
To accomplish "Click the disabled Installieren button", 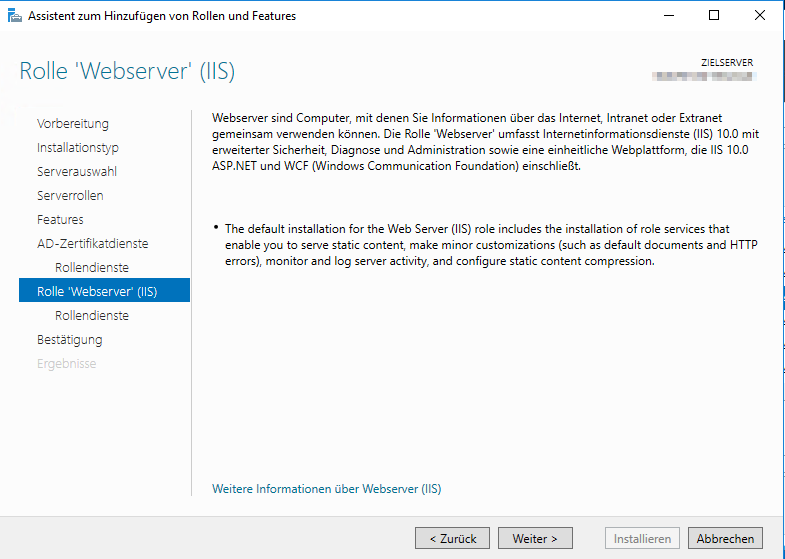I will (x=642, y=538).
